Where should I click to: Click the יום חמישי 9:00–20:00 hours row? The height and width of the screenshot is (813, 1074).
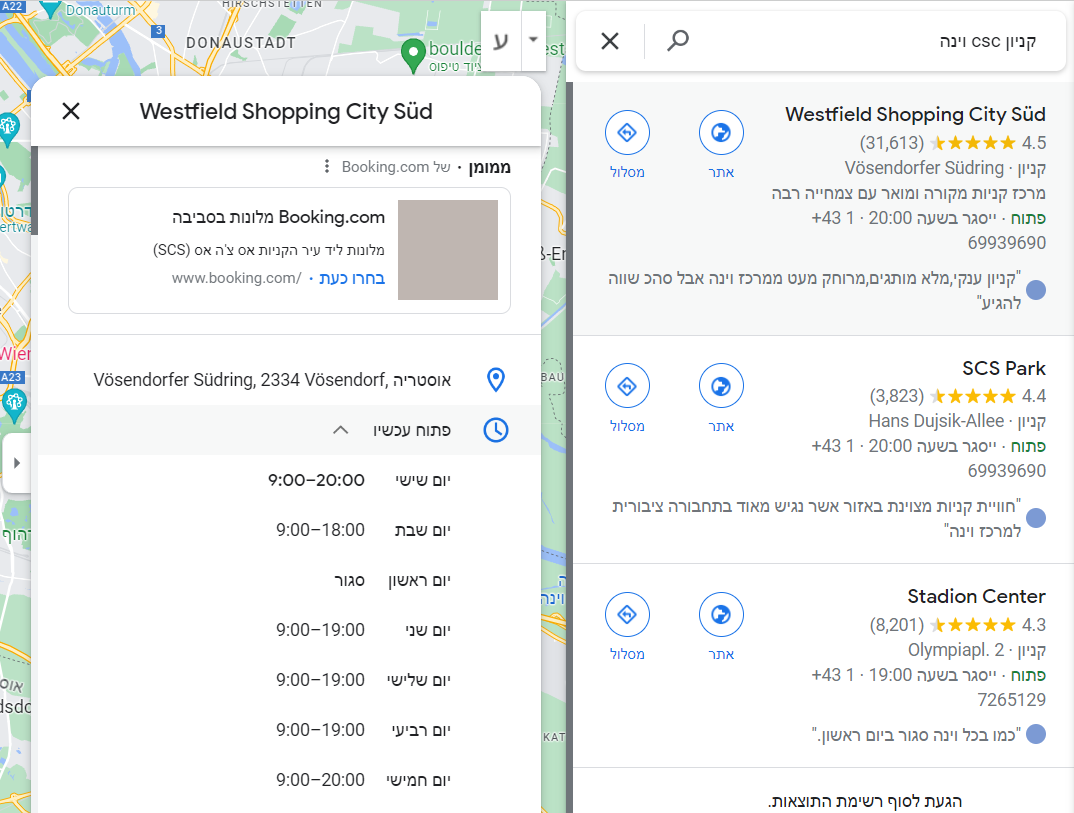[363, 780]
